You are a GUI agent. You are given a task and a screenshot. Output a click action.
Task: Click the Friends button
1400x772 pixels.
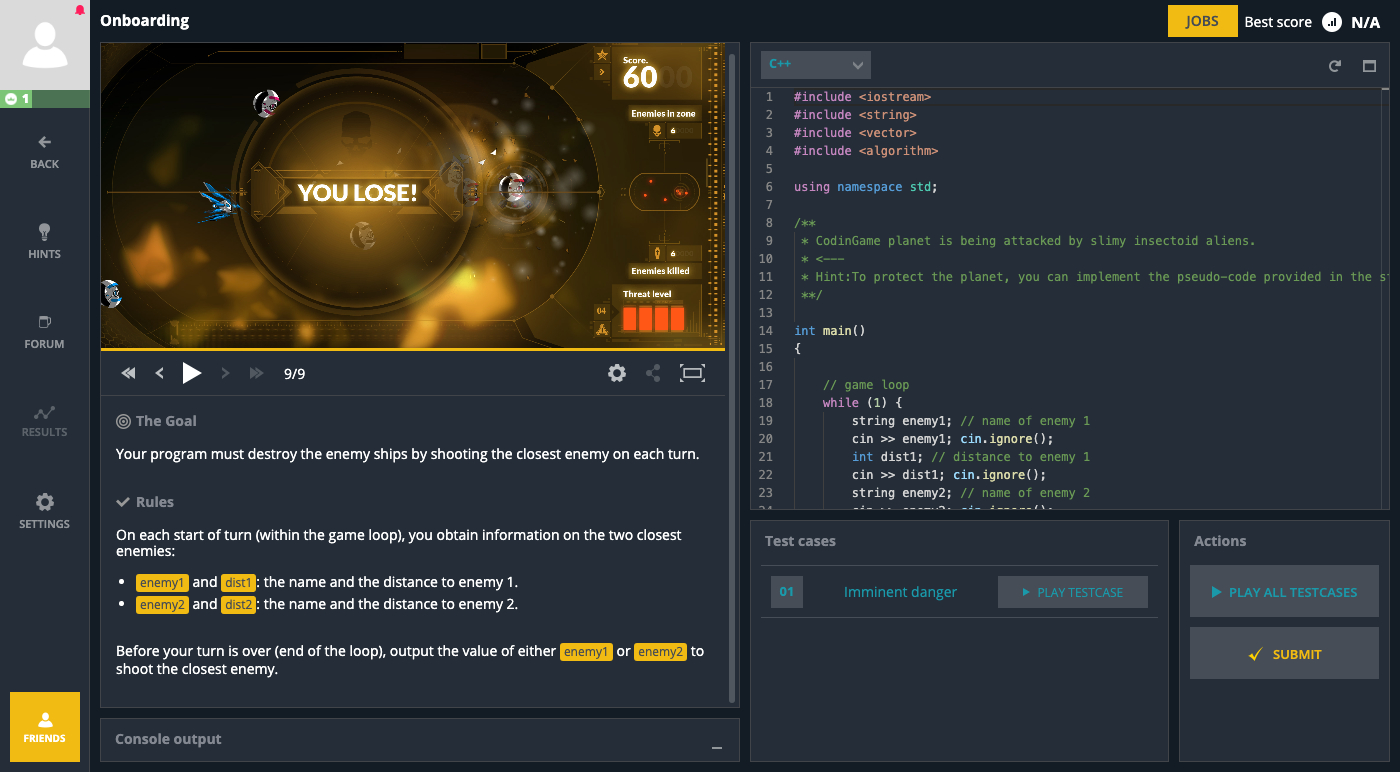point(45,727)
